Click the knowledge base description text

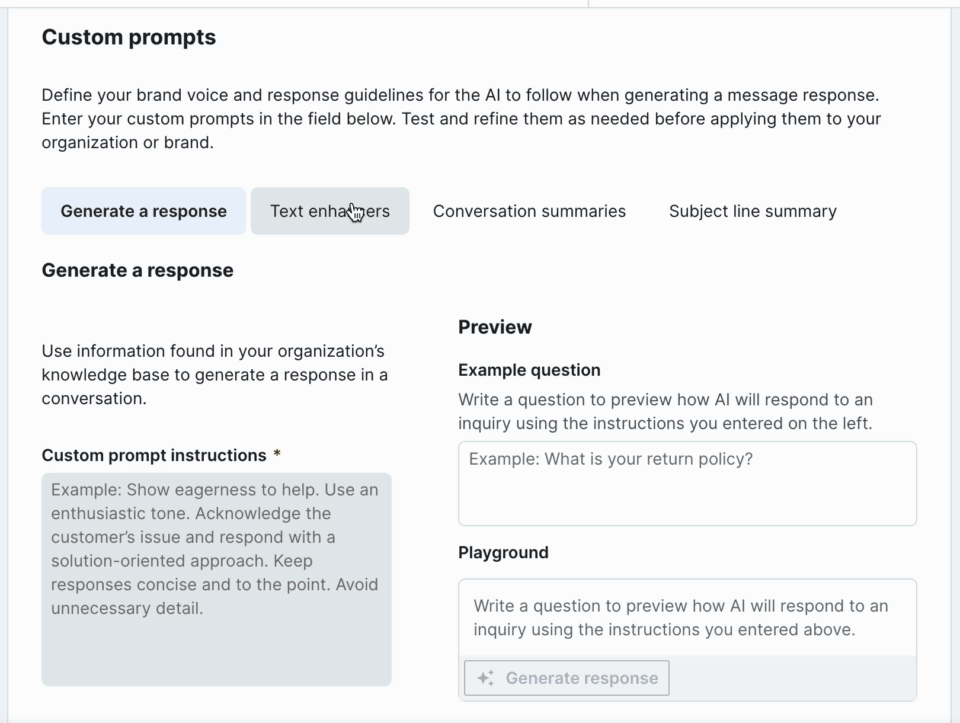tap(215, 375)
